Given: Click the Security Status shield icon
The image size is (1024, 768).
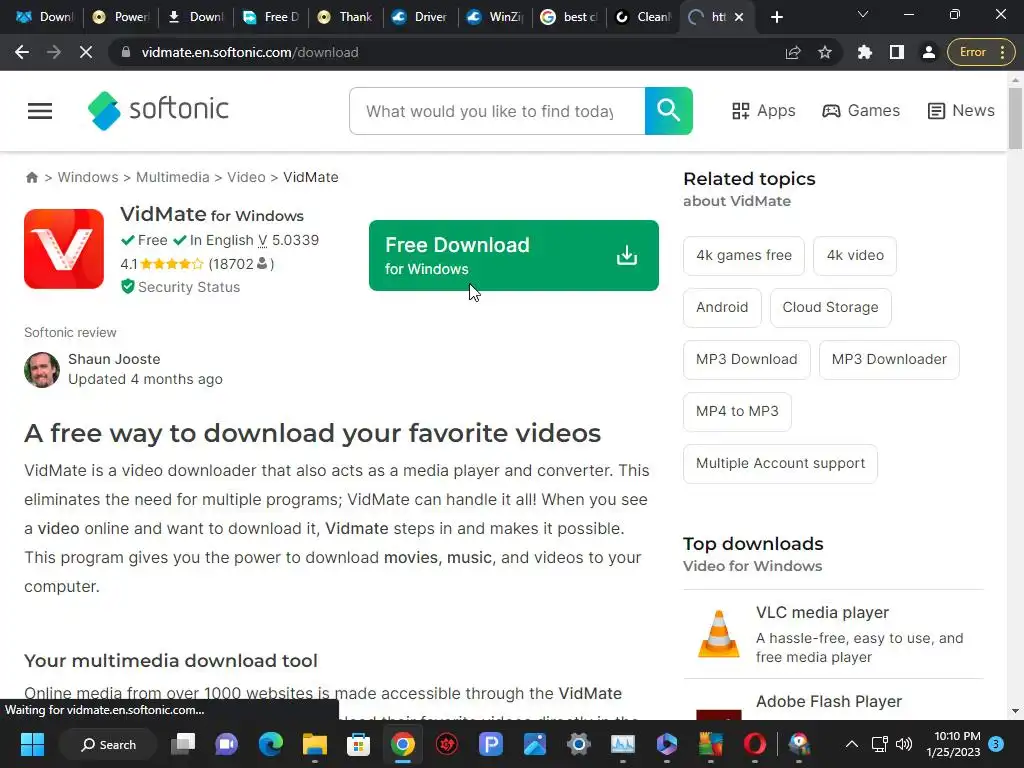Looking at the screenshot, I should (x=127, y=287).
